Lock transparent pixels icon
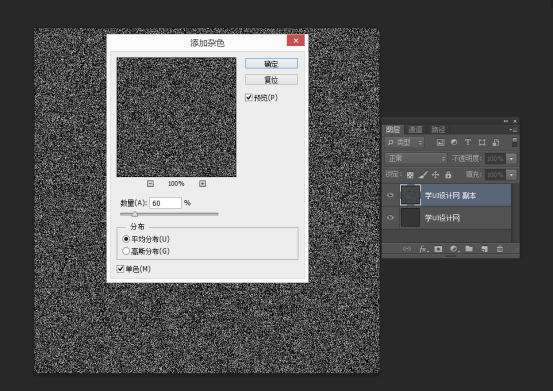554x391 pixels. (x=410, y=175)
